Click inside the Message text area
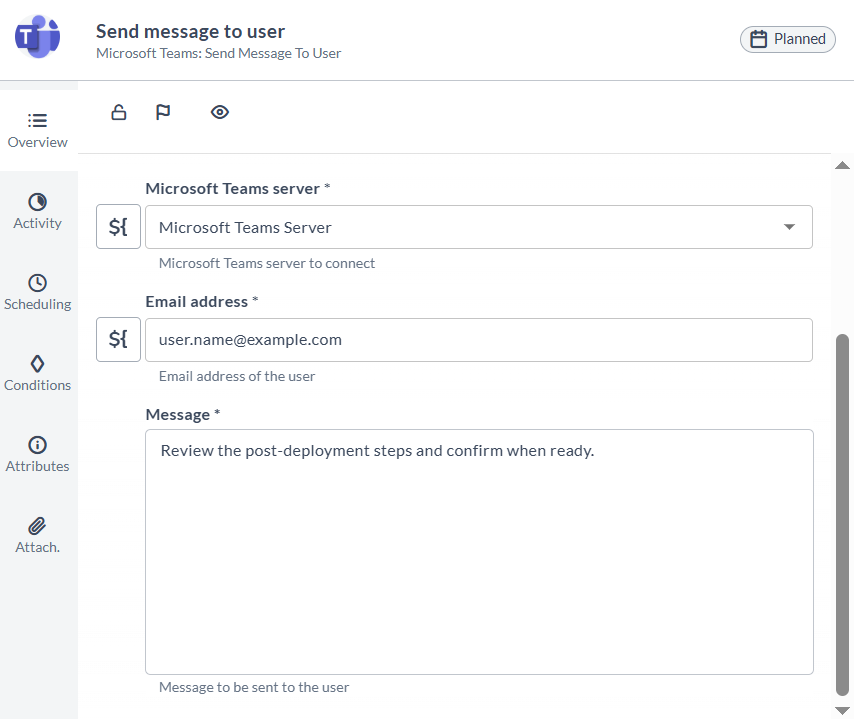The height and width of the screenshot is (719, 854). coord(479,552)
